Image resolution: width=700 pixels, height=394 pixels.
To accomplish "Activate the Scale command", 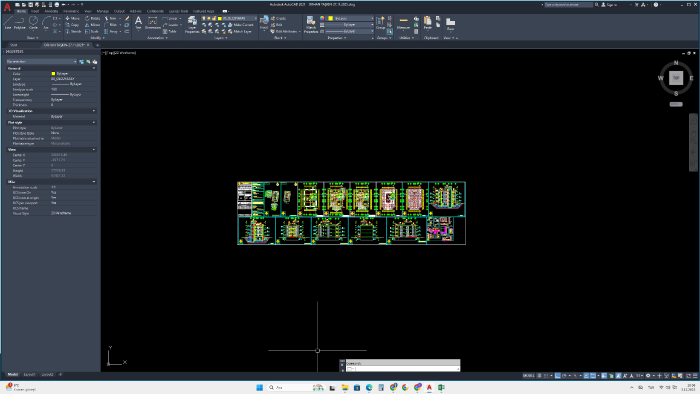I will [92, 31].
